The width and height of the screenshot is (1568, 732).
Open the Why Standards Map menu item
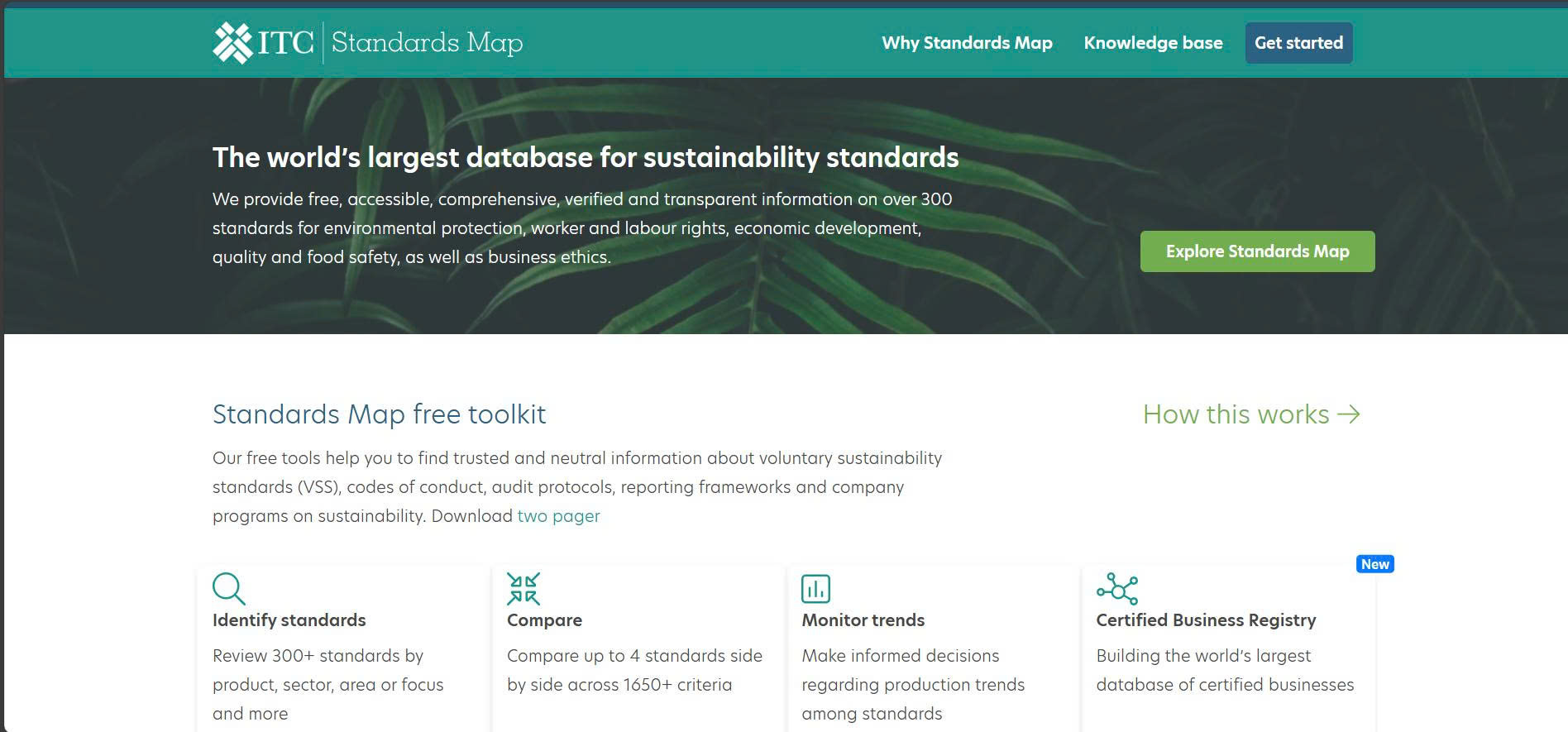(967, 43)
